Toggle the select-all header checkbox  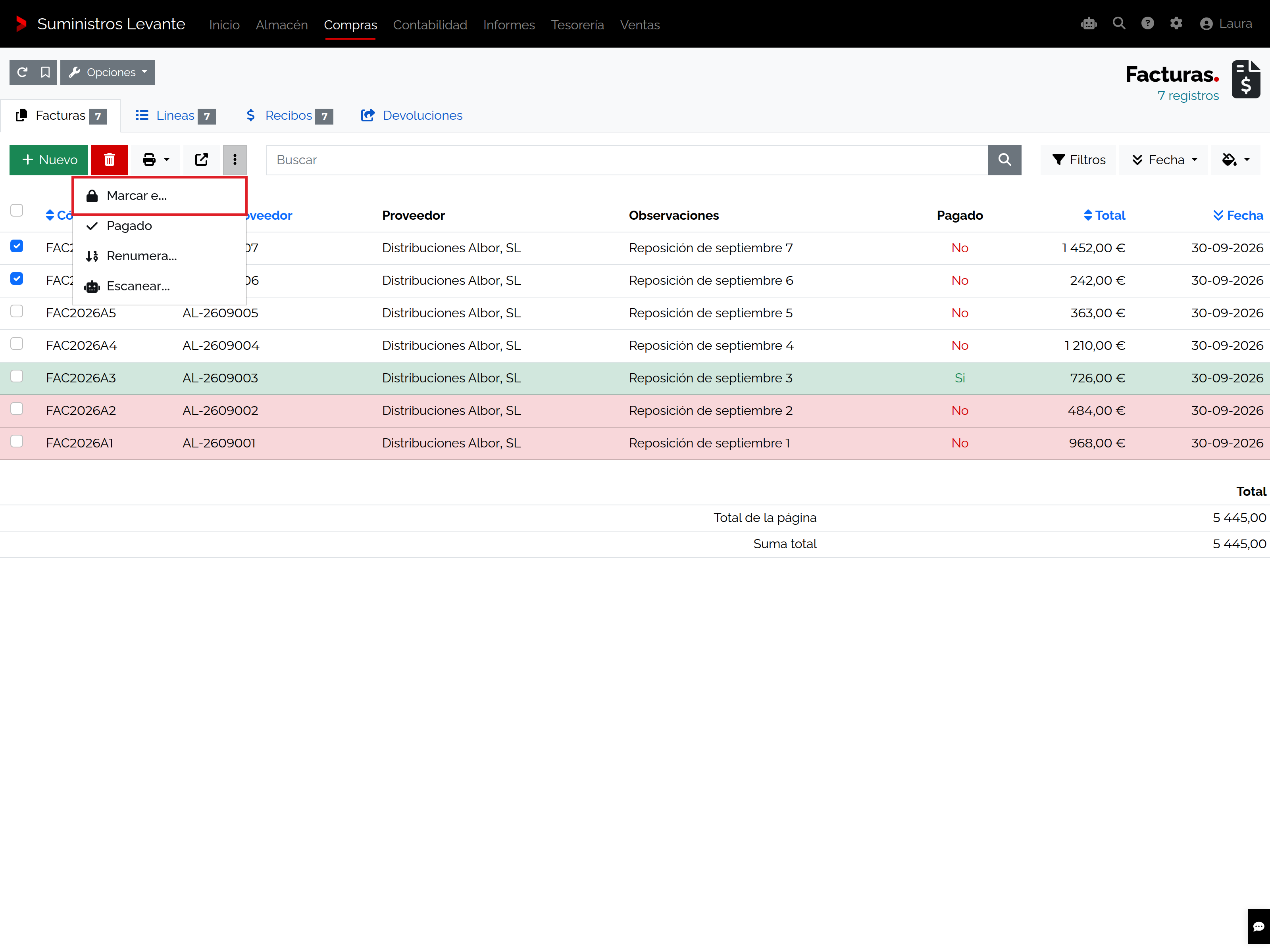click(17, 210)
